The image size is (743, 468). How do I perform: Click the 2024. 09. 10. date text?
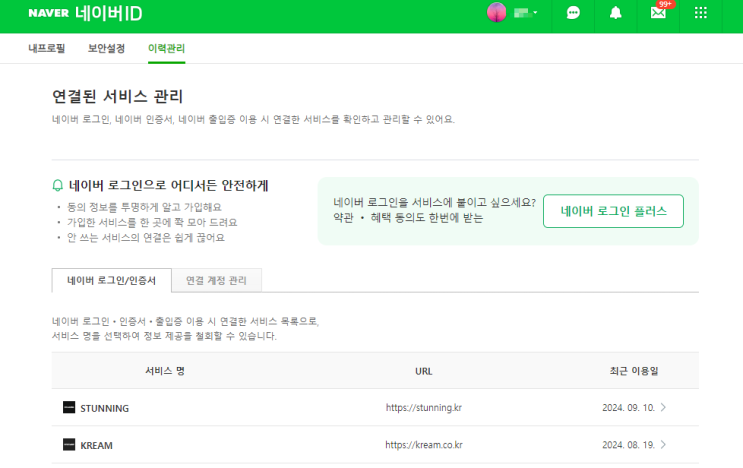click(x=628, y=408)
